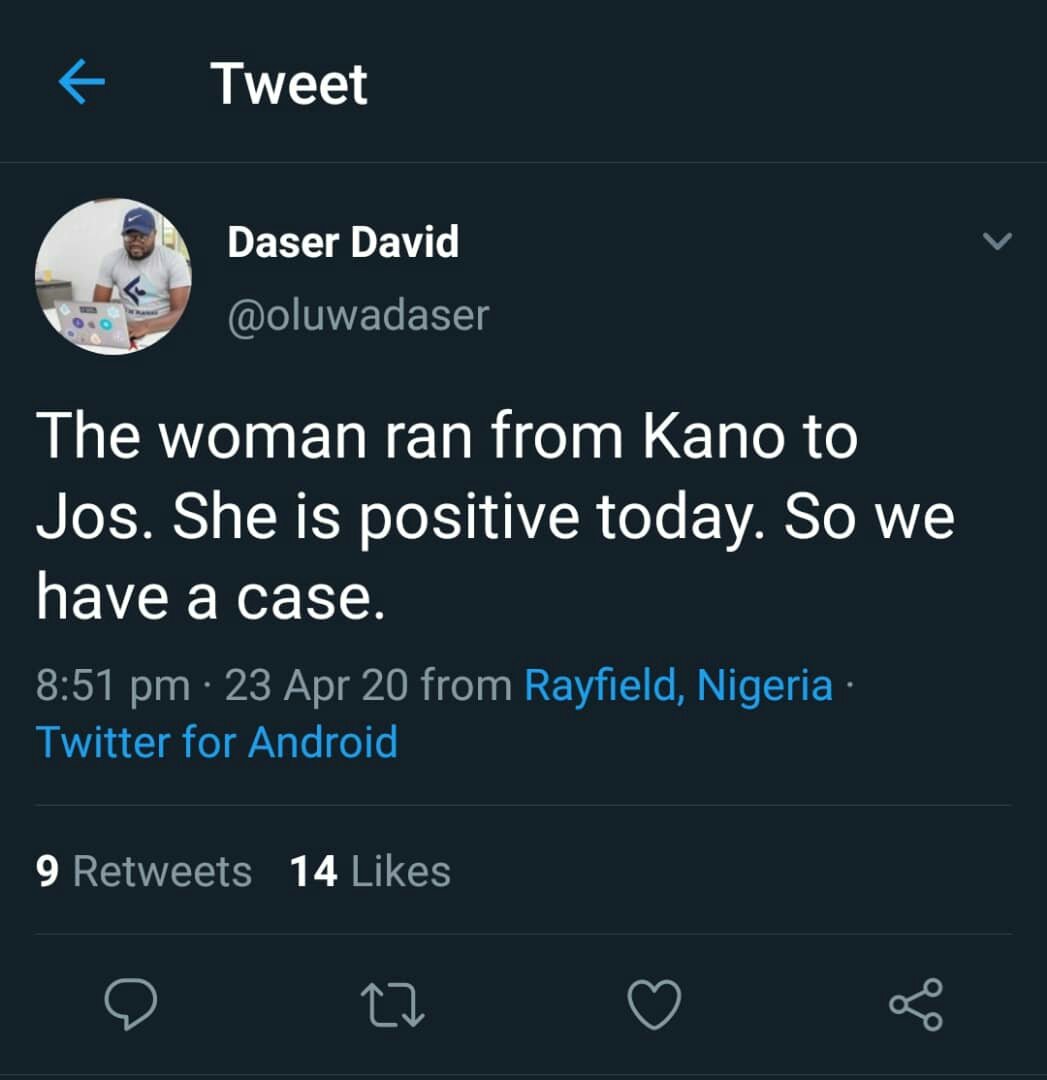The image size is (1047, 1080).
Task: Like the tweet with heart icon
Action: pyautogui.click(x=655, y=1003)
